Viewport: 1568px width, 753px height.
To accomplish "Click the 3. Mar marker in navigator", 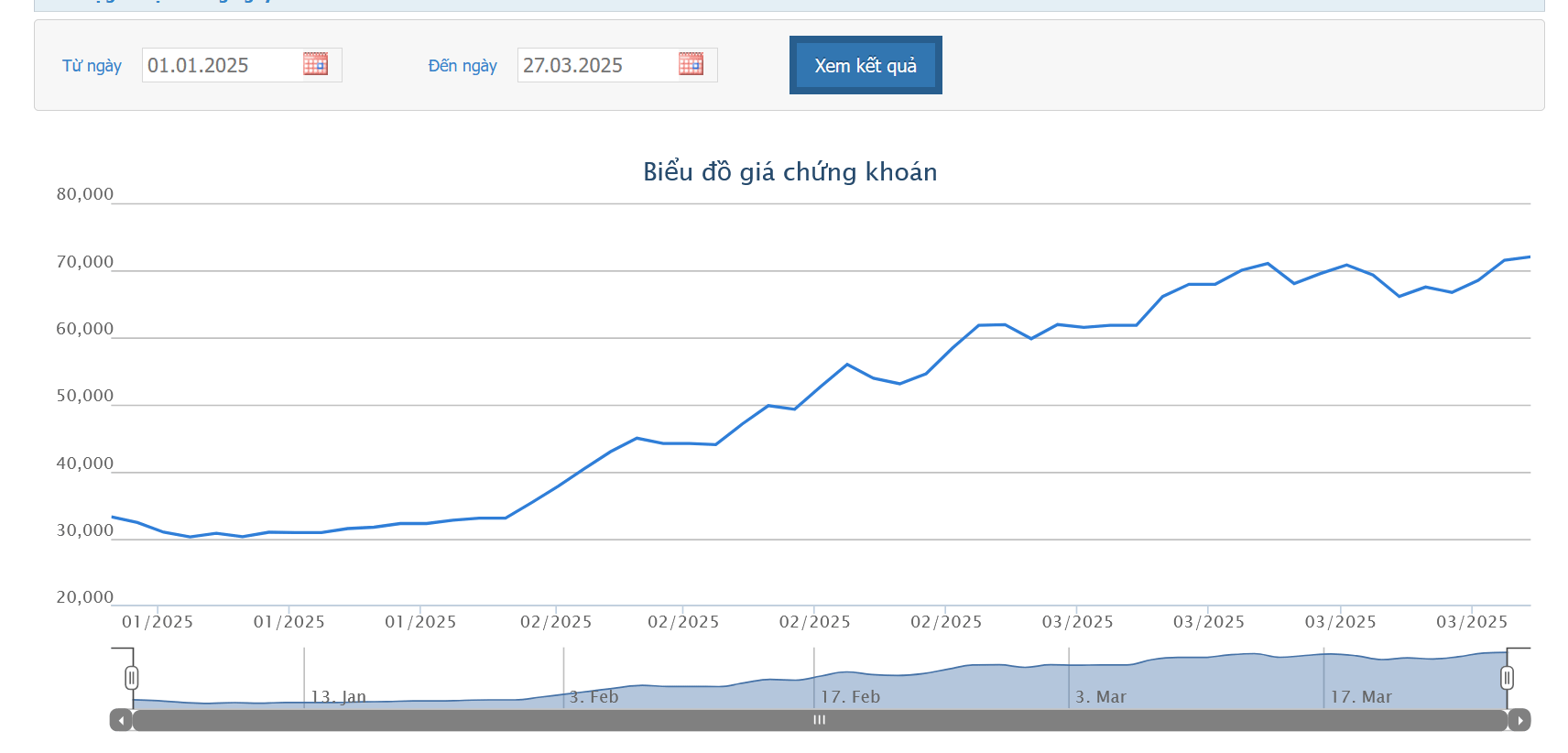I will click(x=1100, y=696).
